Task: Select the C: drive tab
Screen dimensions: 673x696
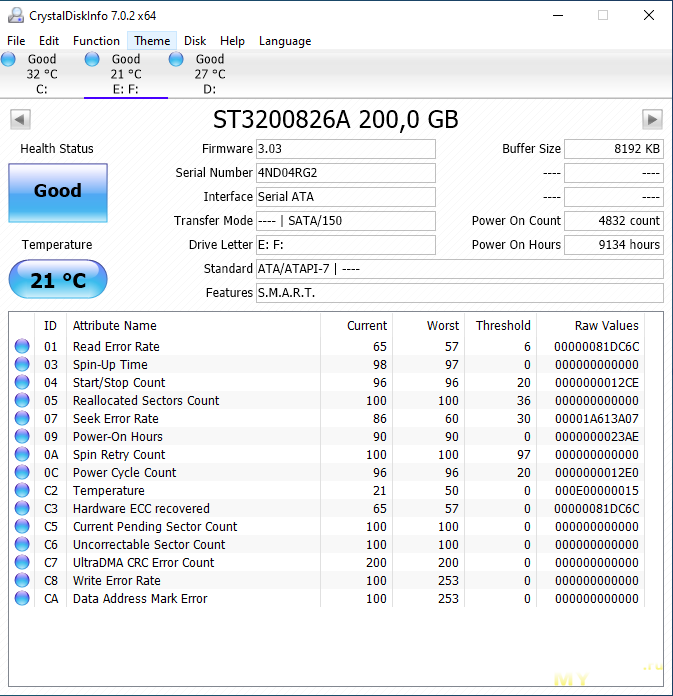Action: [42, 74]
